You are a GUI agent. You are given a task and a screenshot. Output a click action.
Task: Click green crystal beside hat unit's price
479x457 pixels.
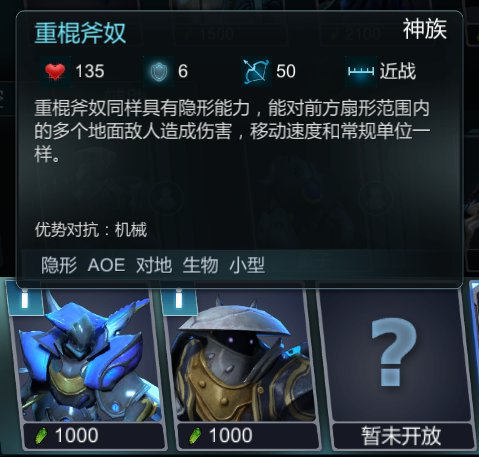[x=196, y=436]
